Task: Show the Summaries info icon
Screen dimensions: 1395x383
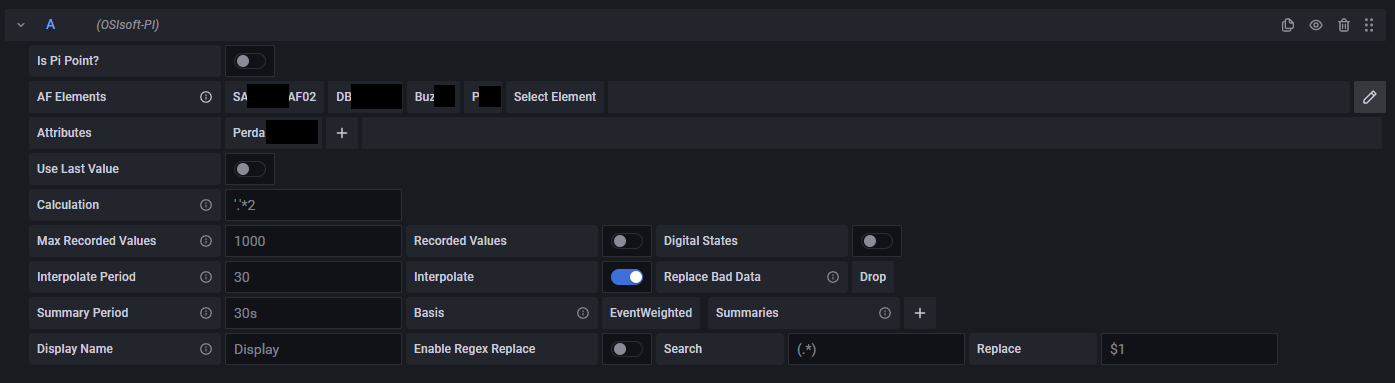Action: [x=885, y=313]
